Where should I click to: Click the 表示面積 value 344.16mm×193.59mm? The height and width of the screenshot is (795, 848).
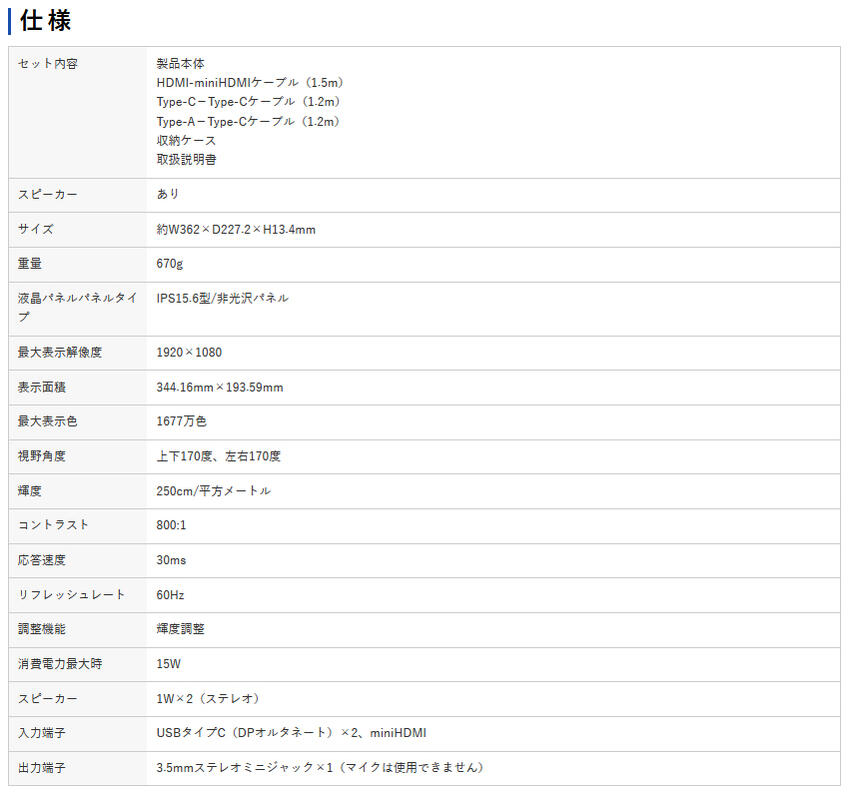(x=220, y=387)
